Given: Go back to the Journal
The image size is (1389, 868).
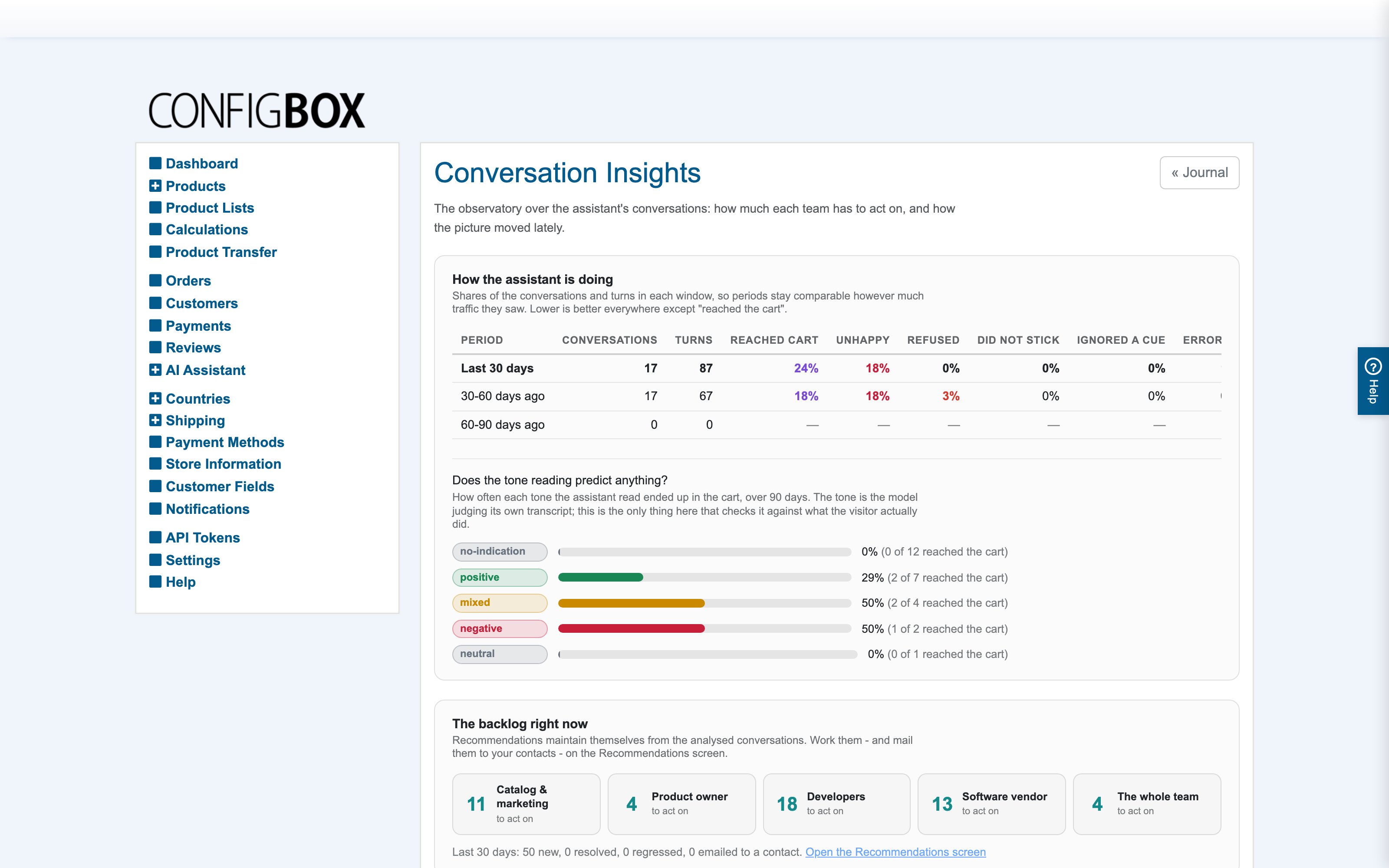Looking at the screenshot, I should tap(1199, 173).
